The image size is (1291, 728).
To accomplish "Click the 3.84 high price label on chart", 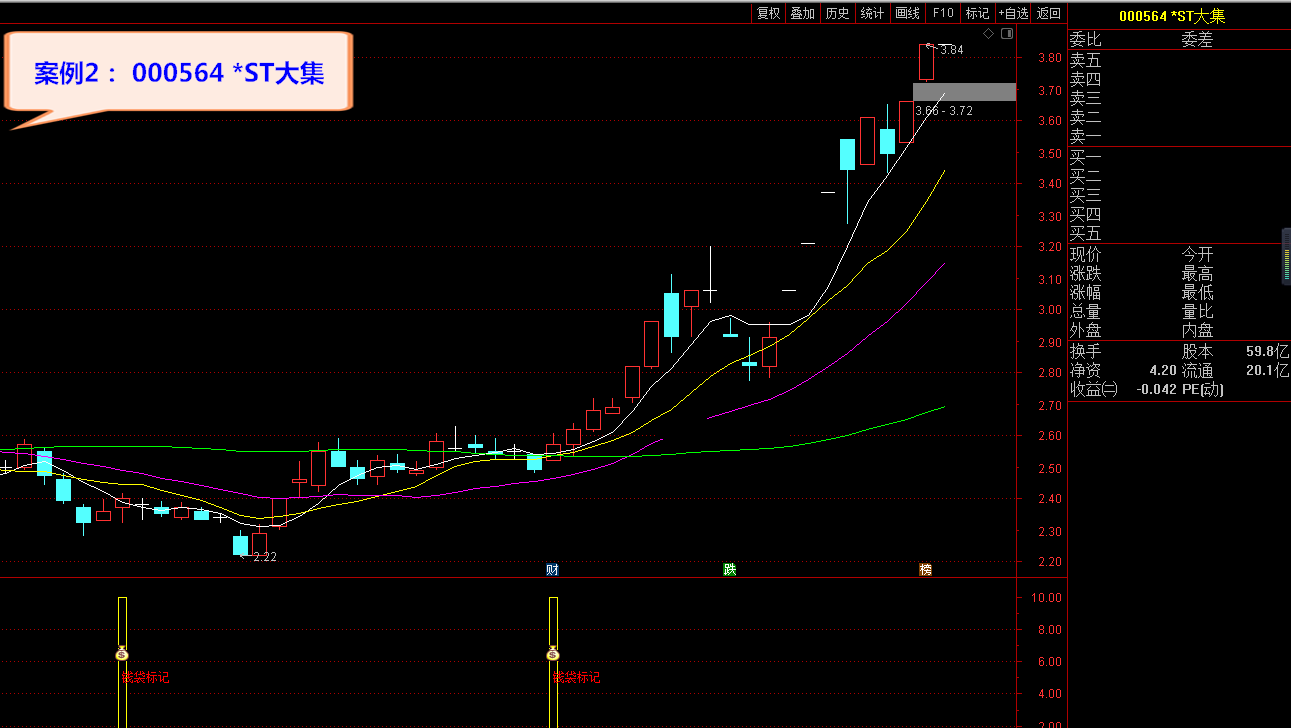I will [x=951, y=50].
